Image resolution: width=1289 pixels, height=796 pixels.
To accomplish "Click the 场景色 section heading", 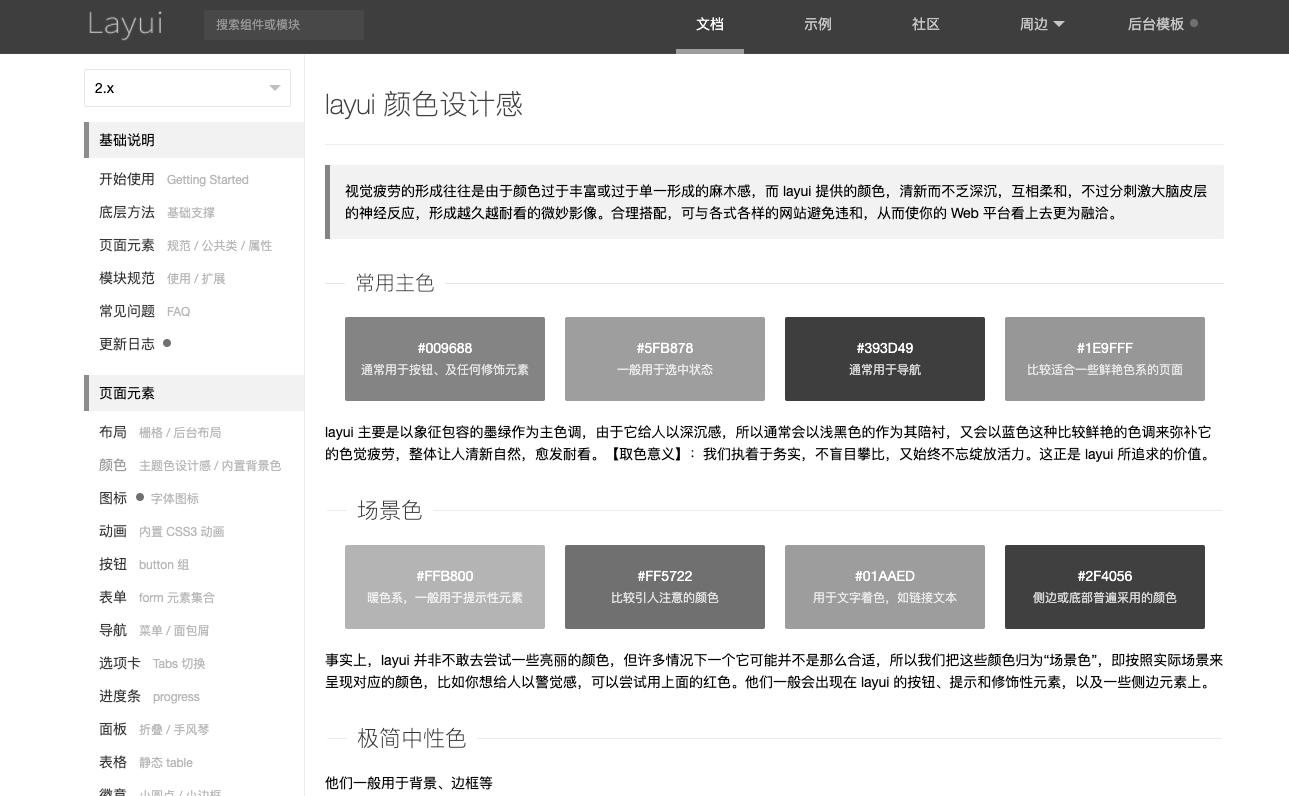I will [390, 510].
